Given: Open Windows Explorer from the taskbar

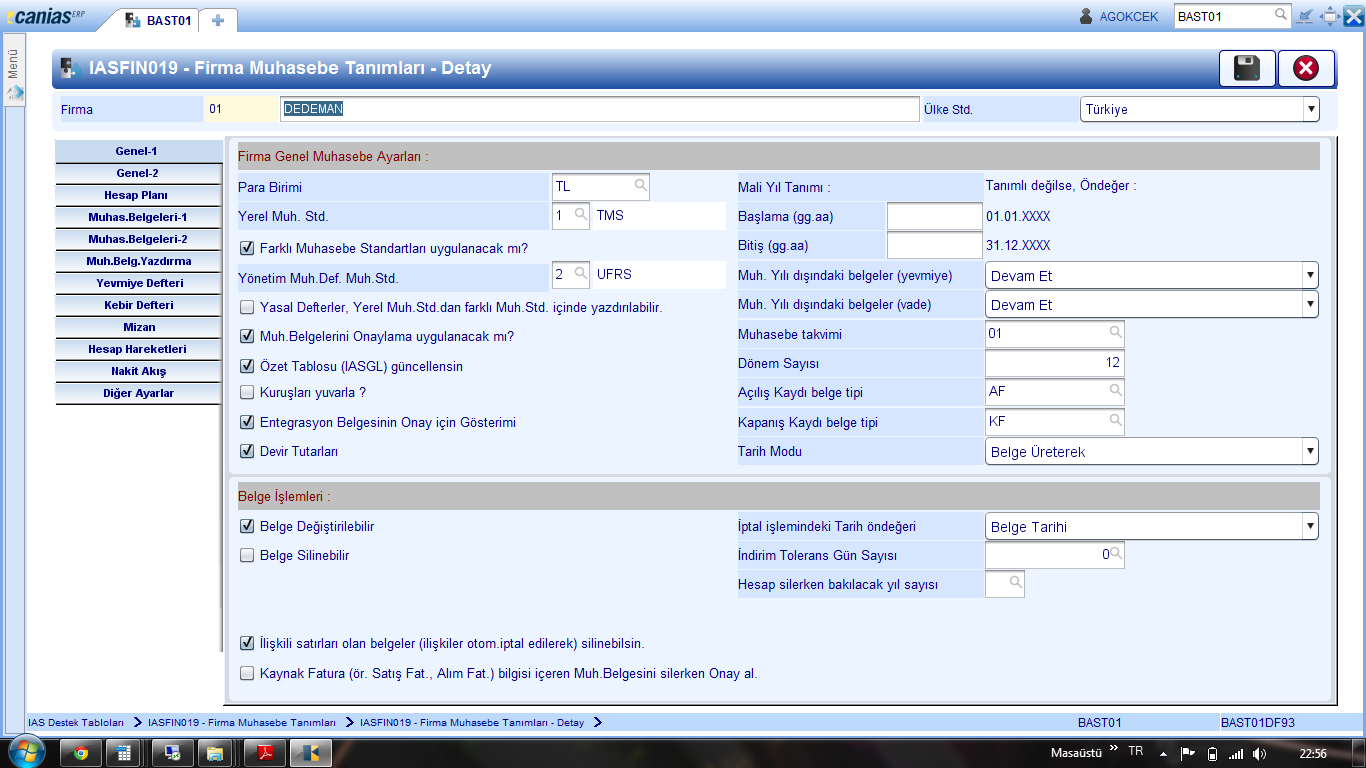Looking at the screenshot, I should click(213, 753).
